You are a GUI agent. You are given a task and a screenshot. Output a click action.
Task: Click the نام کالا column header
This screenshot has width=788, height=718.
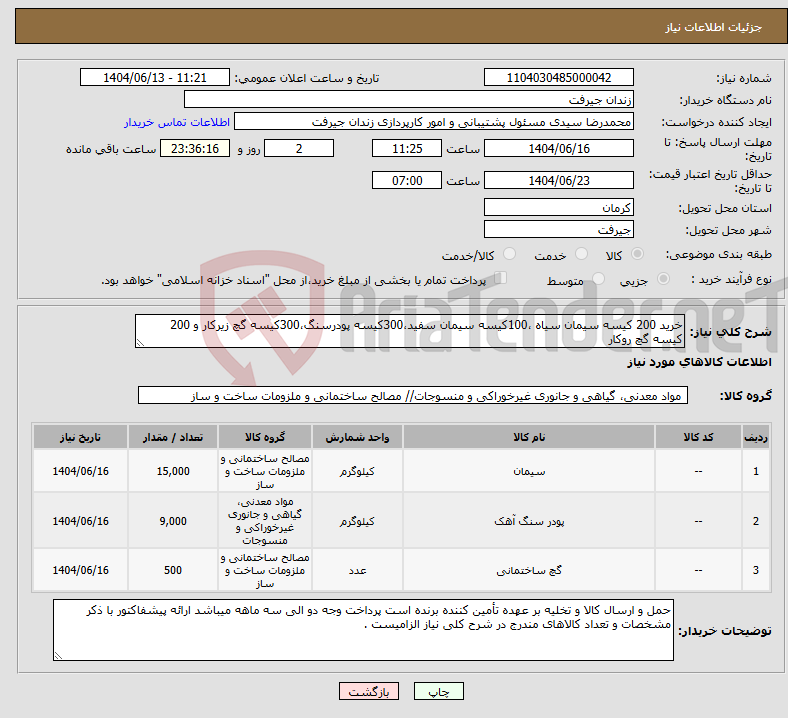[529, 437]
